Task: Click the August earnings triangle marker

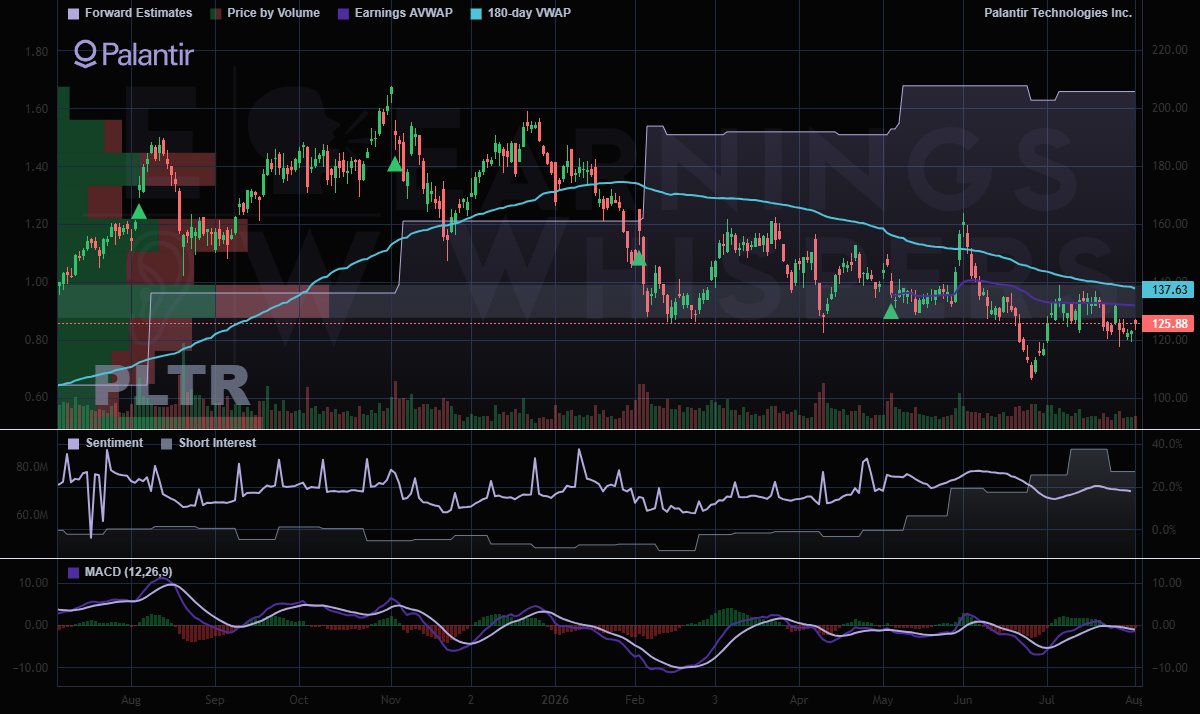Action: pos(139,211)
